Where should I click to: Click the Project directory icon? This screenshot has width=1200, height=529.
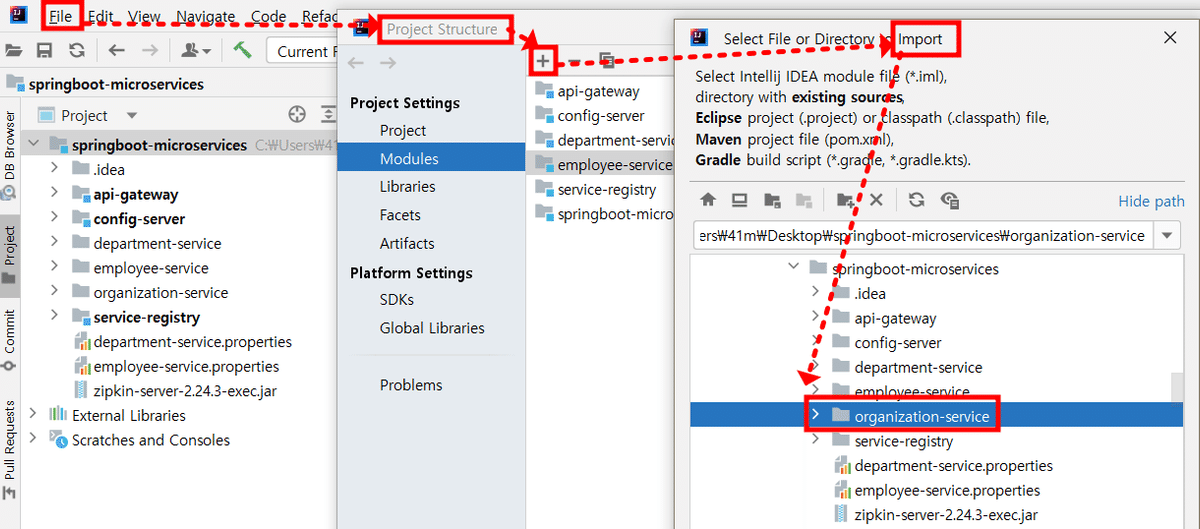pos(771,200)
